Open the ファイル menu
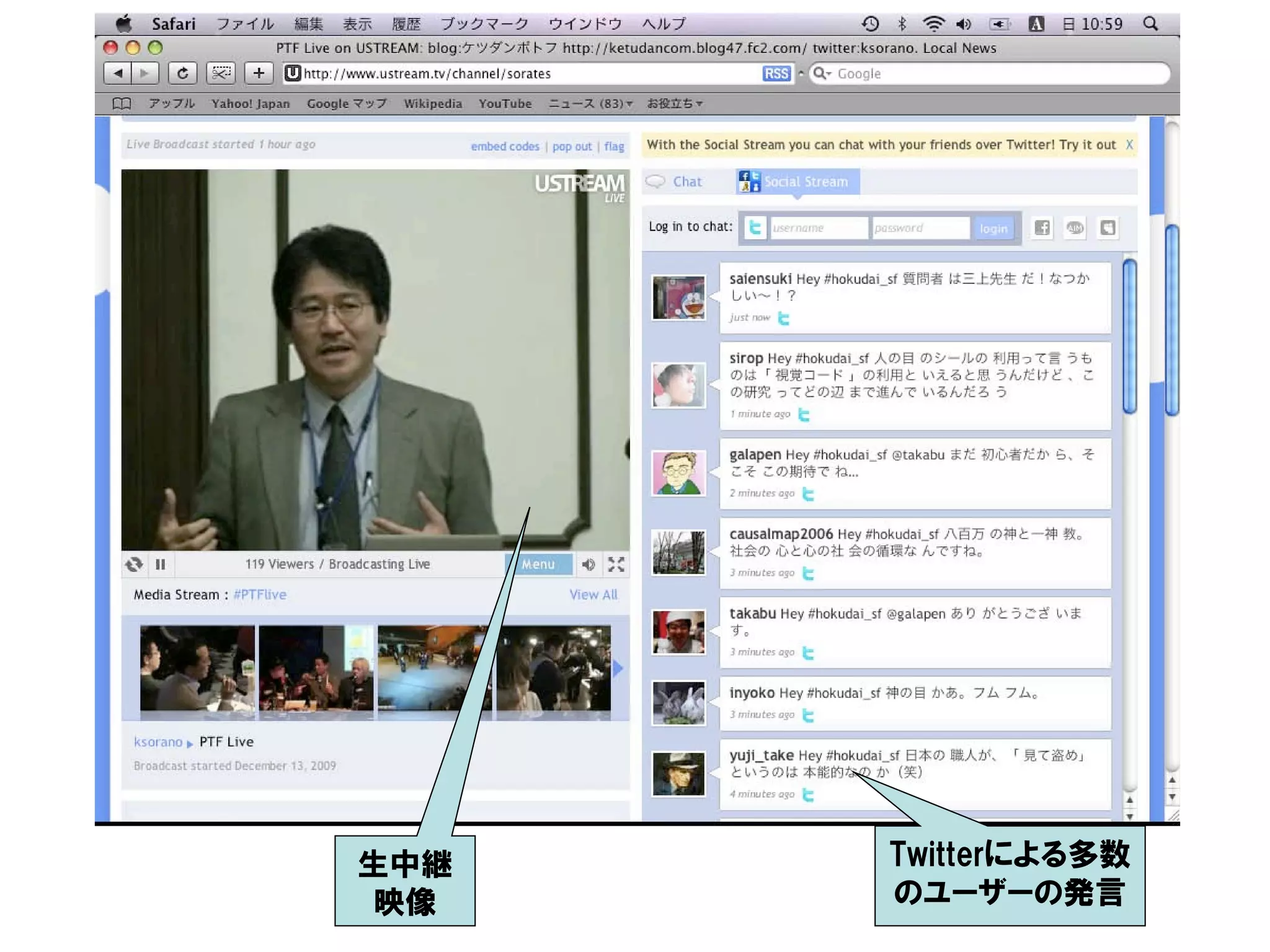 pos(245,24)
